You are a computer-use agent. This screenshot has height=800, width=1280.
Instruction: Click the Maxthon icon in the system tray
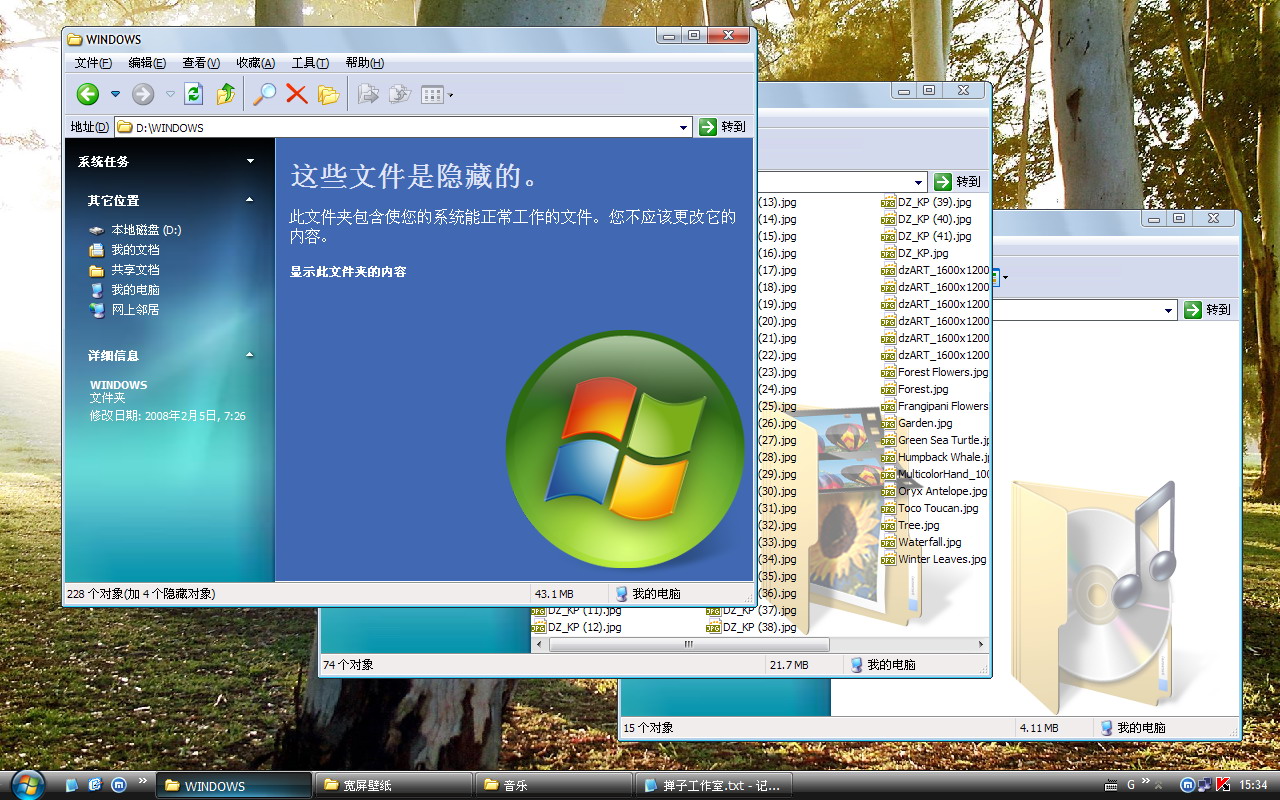coord(1187,785)
